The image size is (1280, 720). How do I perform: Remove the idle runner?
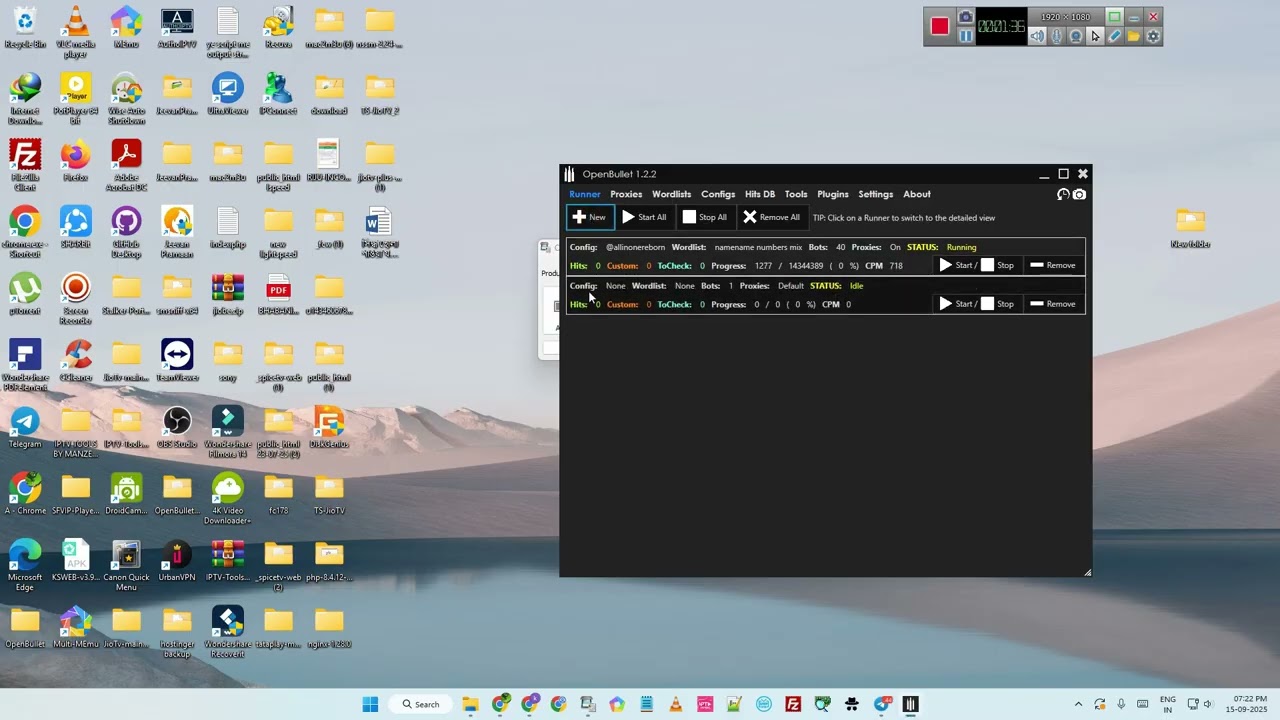click(x=1053, y=304)
